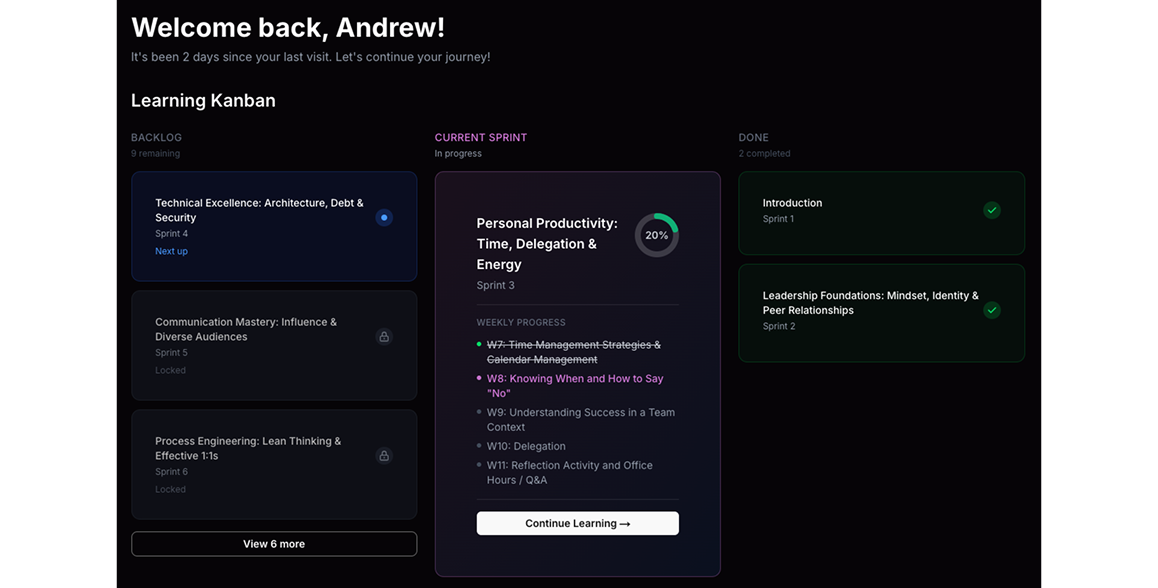Expand backlog with View 6 more
The width and height of the screenshot is (1158, 588).
click(274, 544)
